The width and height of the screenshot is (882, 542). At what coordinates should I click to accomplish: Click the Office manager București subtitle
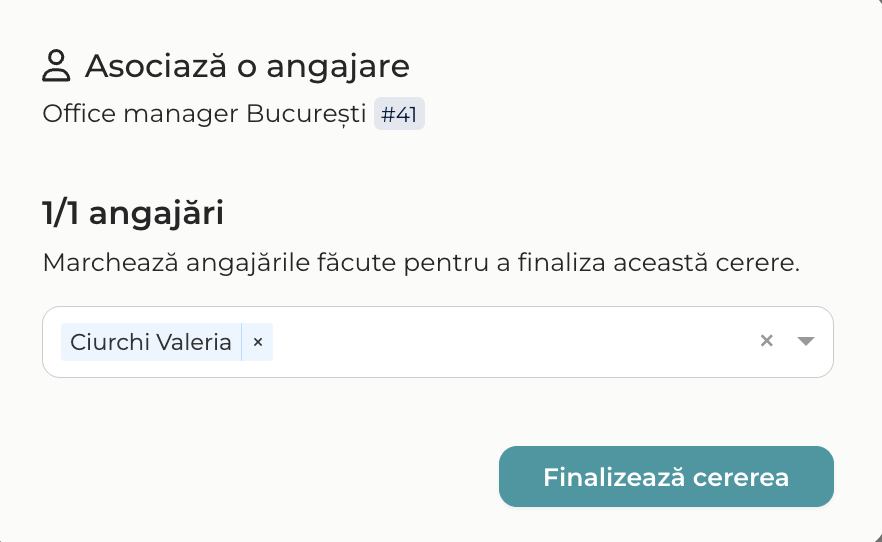(x=204, y=114)
